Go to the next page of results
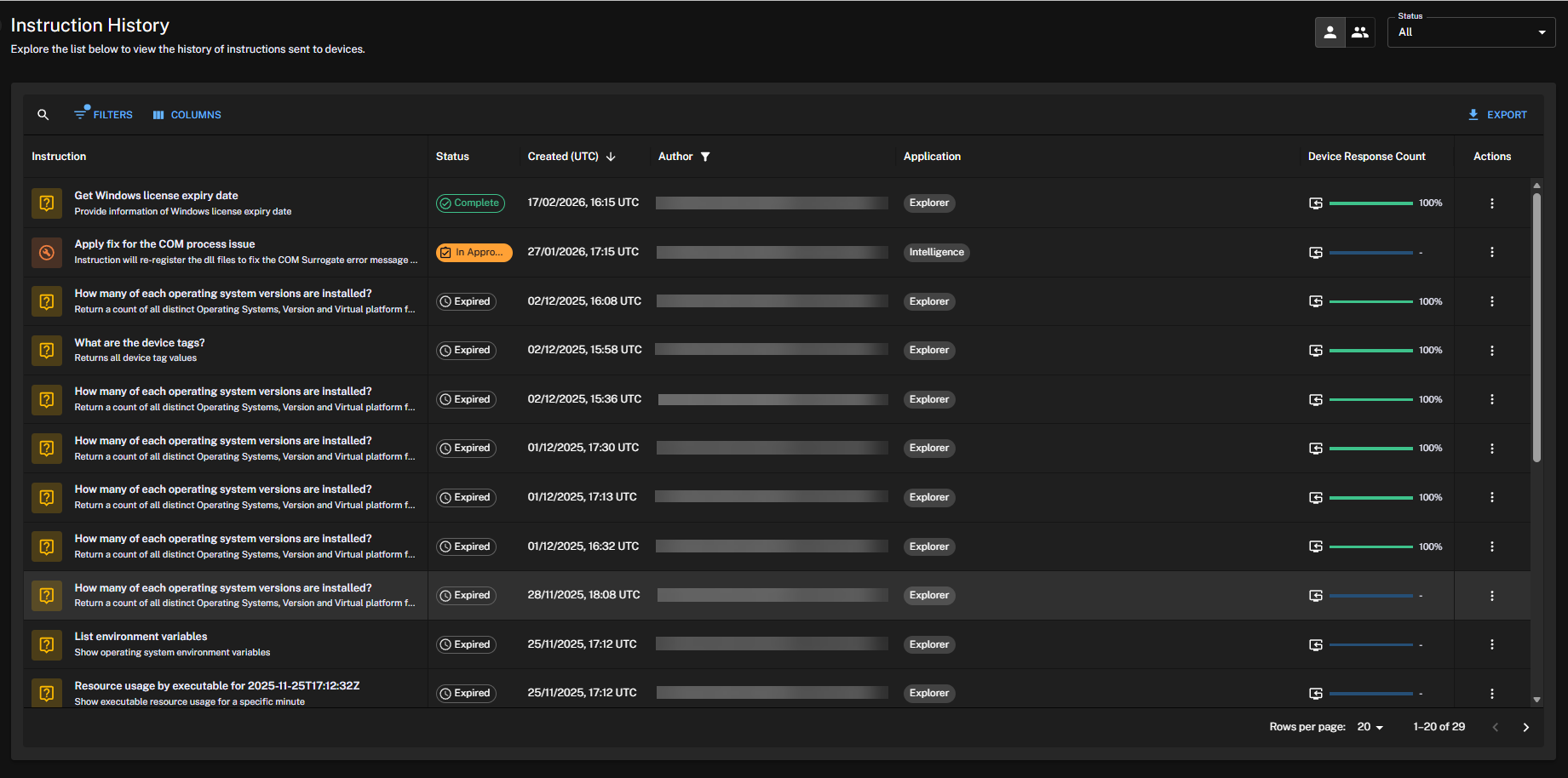This screenshot has width=1568, height=778. 1525,727
